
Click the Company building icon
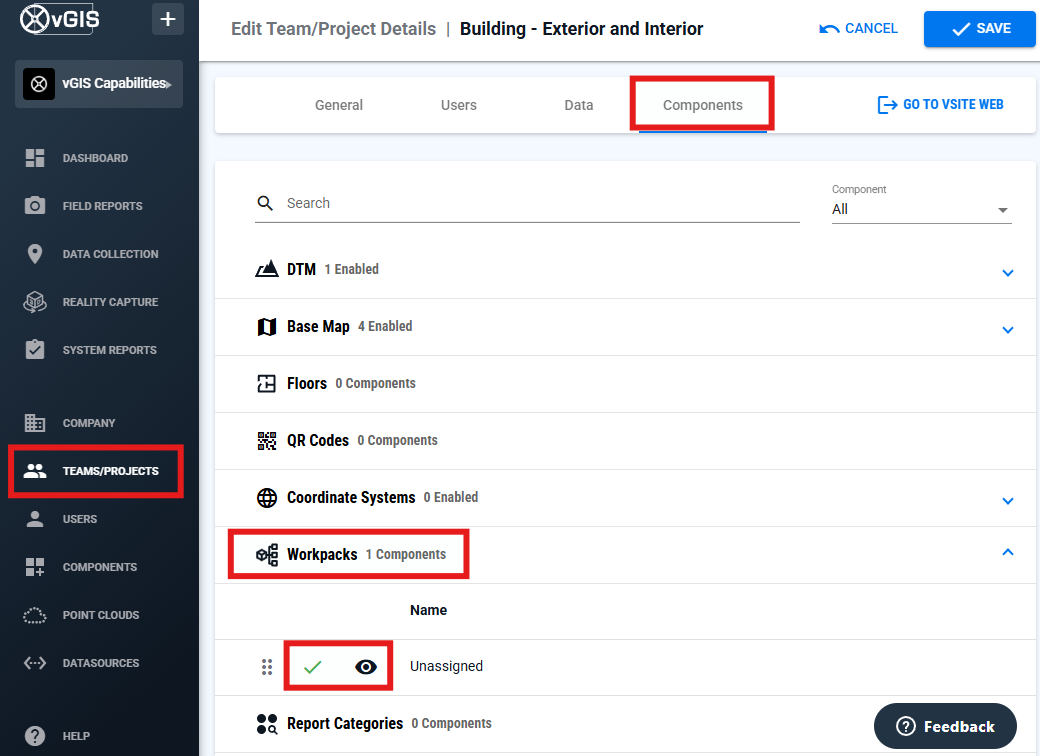point(34,422)
